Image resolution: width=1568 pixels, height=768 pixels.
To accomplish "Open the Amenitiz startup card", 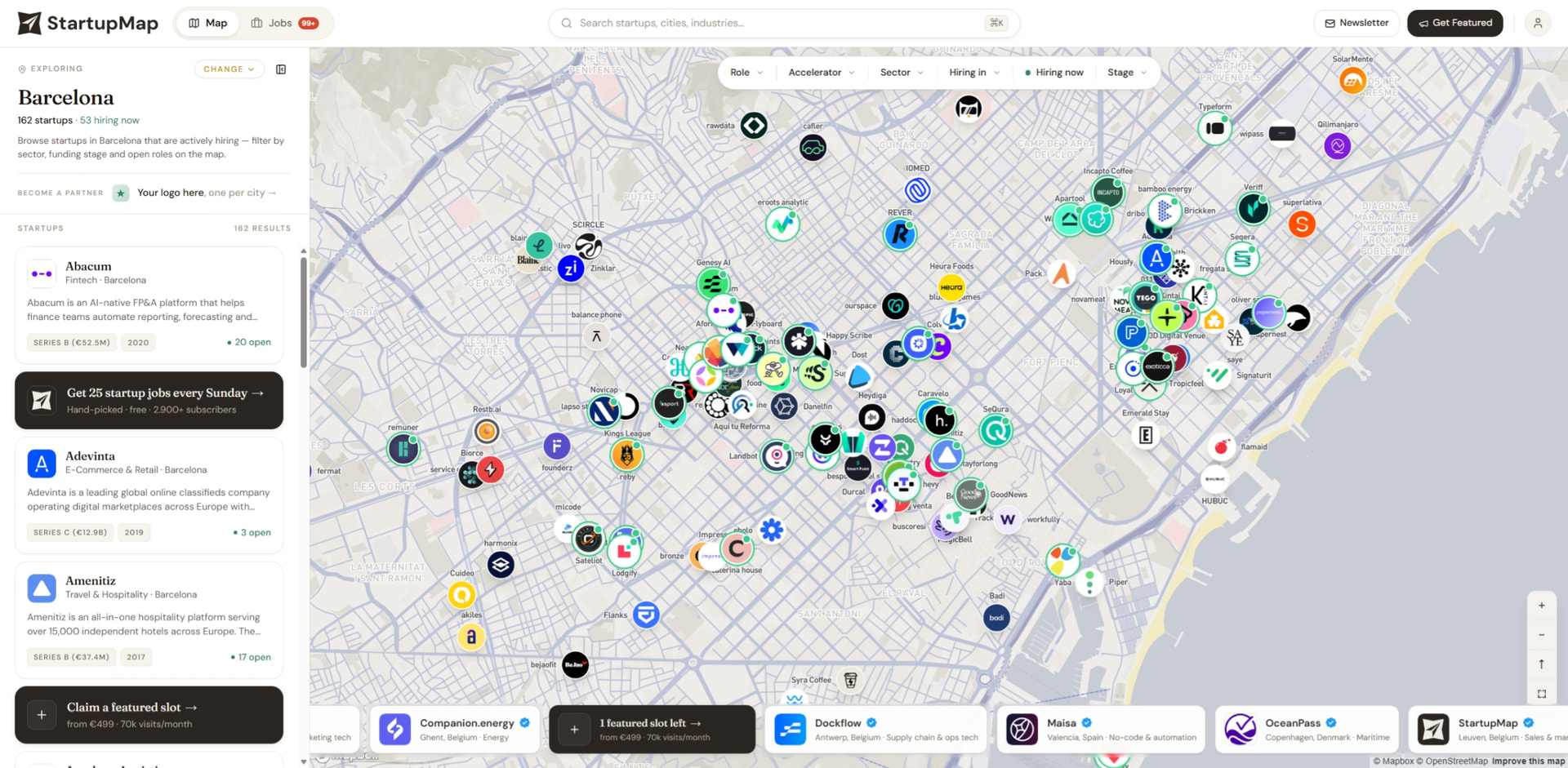I will [x=149, y=619].
